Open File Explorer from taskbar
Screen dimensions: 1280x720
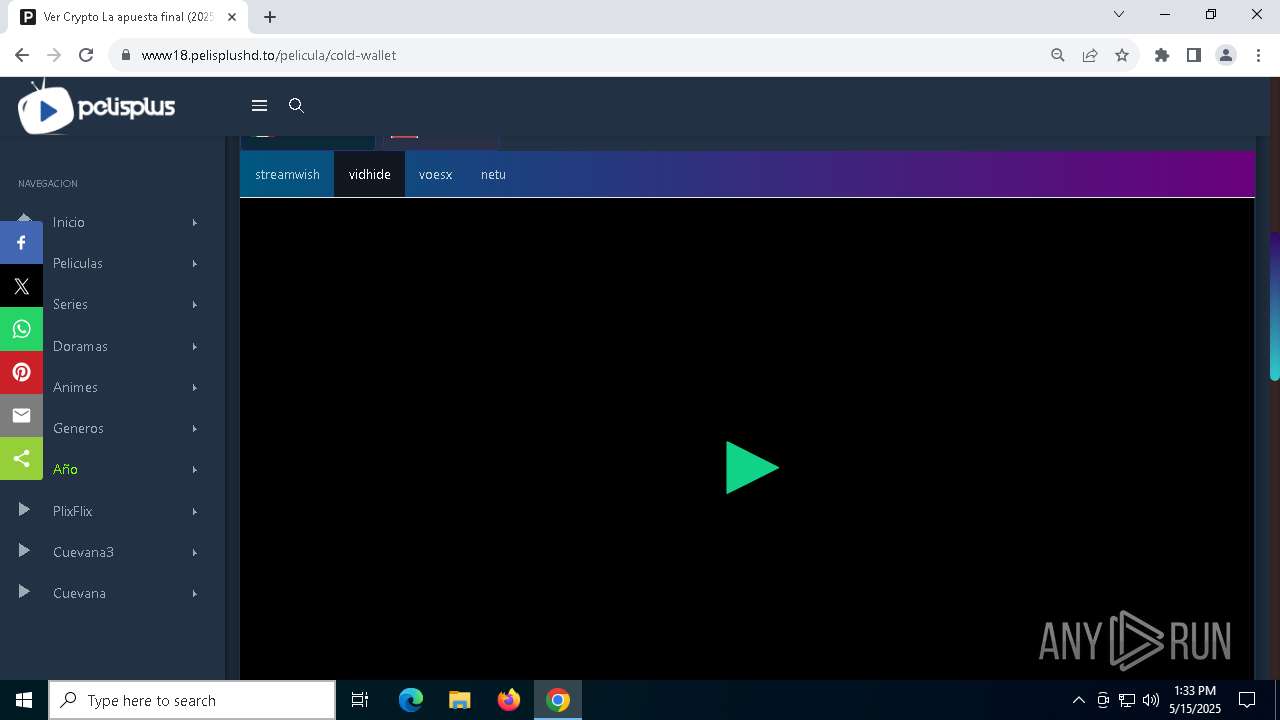[460, 700]
